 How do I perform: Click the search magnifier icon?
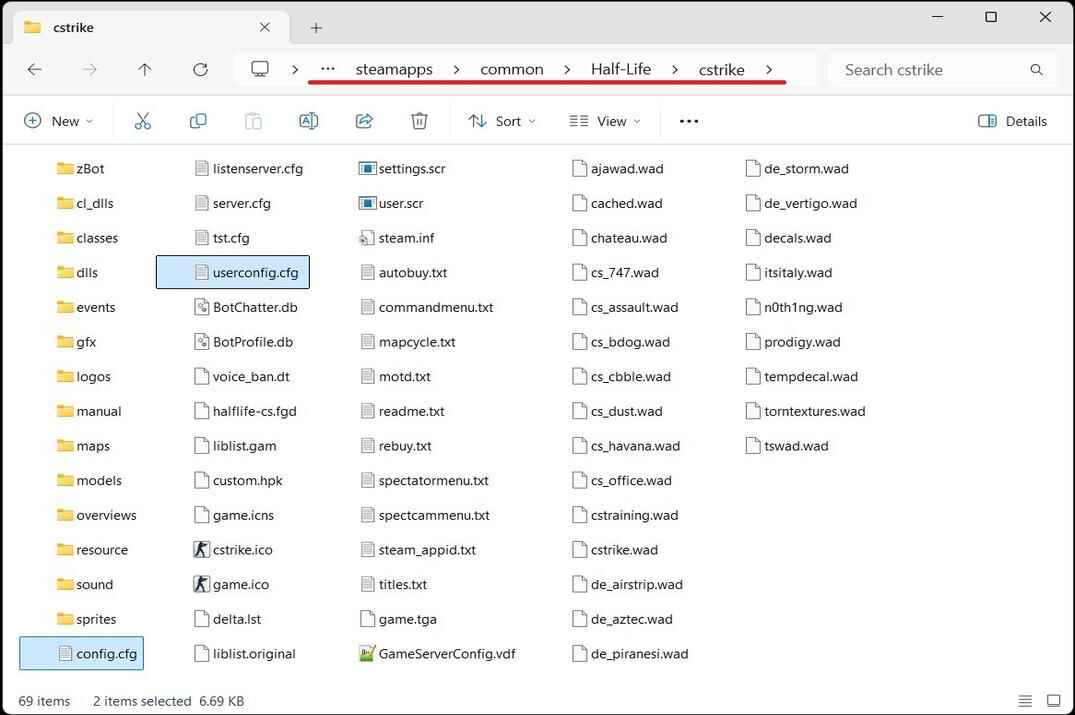[x=1037, y=69]
